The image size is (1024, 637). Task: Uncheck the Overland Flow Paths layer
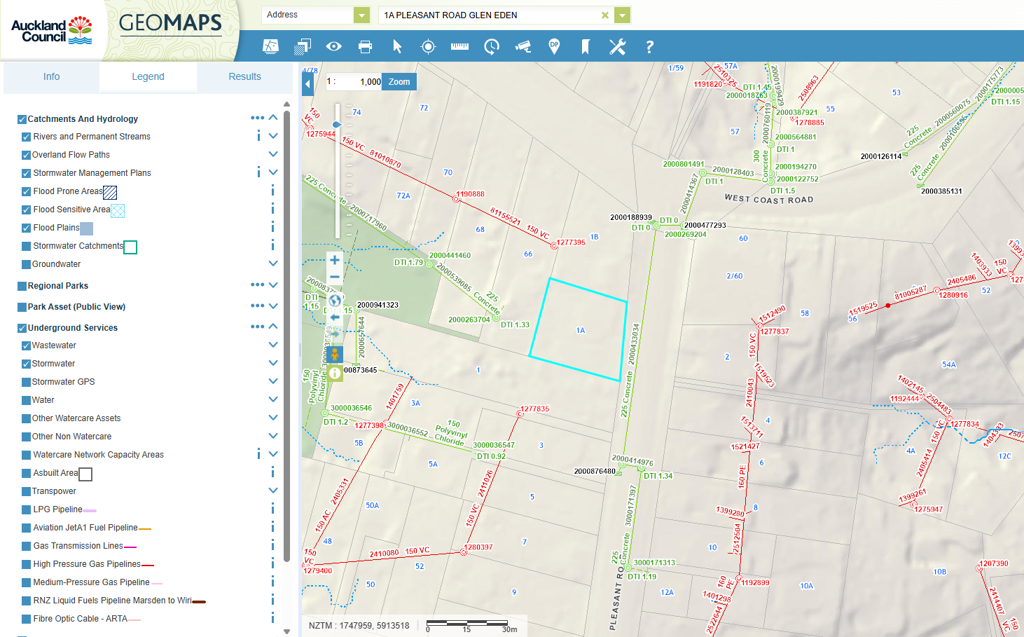click(27, 155)
